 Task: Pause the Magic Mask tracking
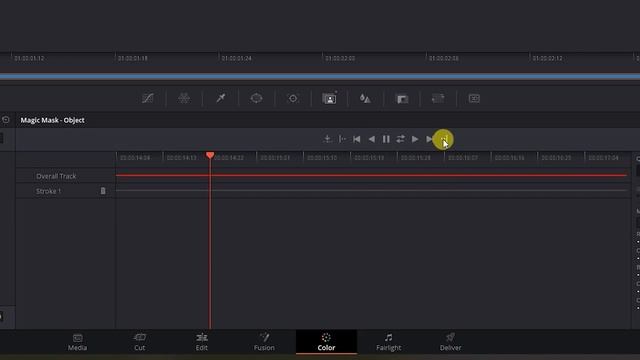[386, 139]
